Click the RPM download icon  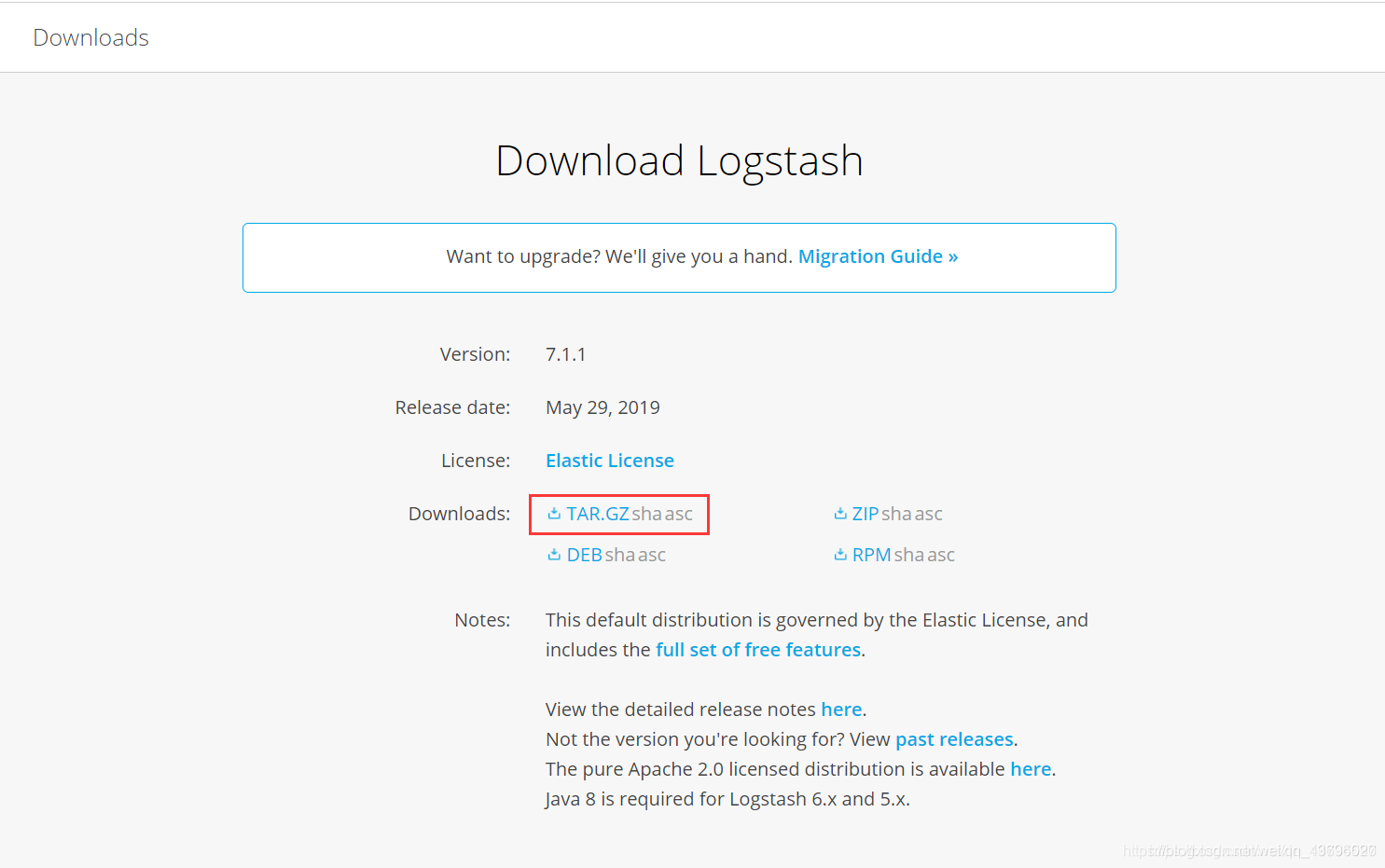coord(840,555)
